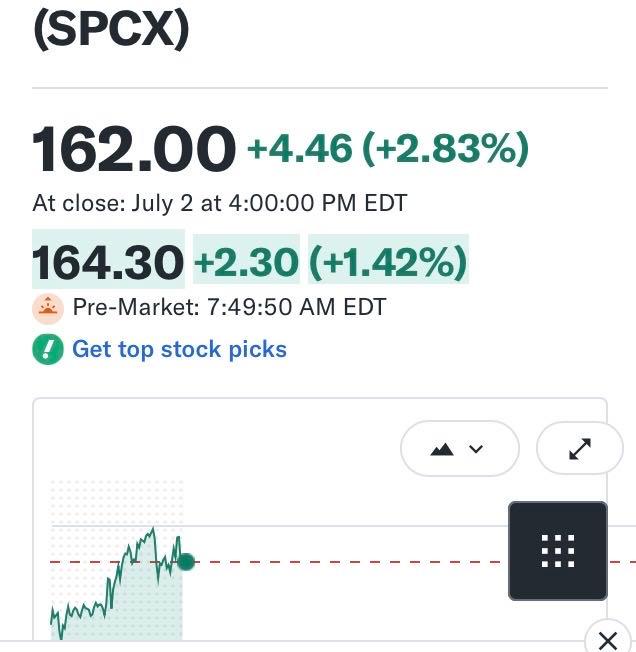Click the (SPCX) ticker heading
Viewport: 636px width, 652px height.
pos(111,29)
